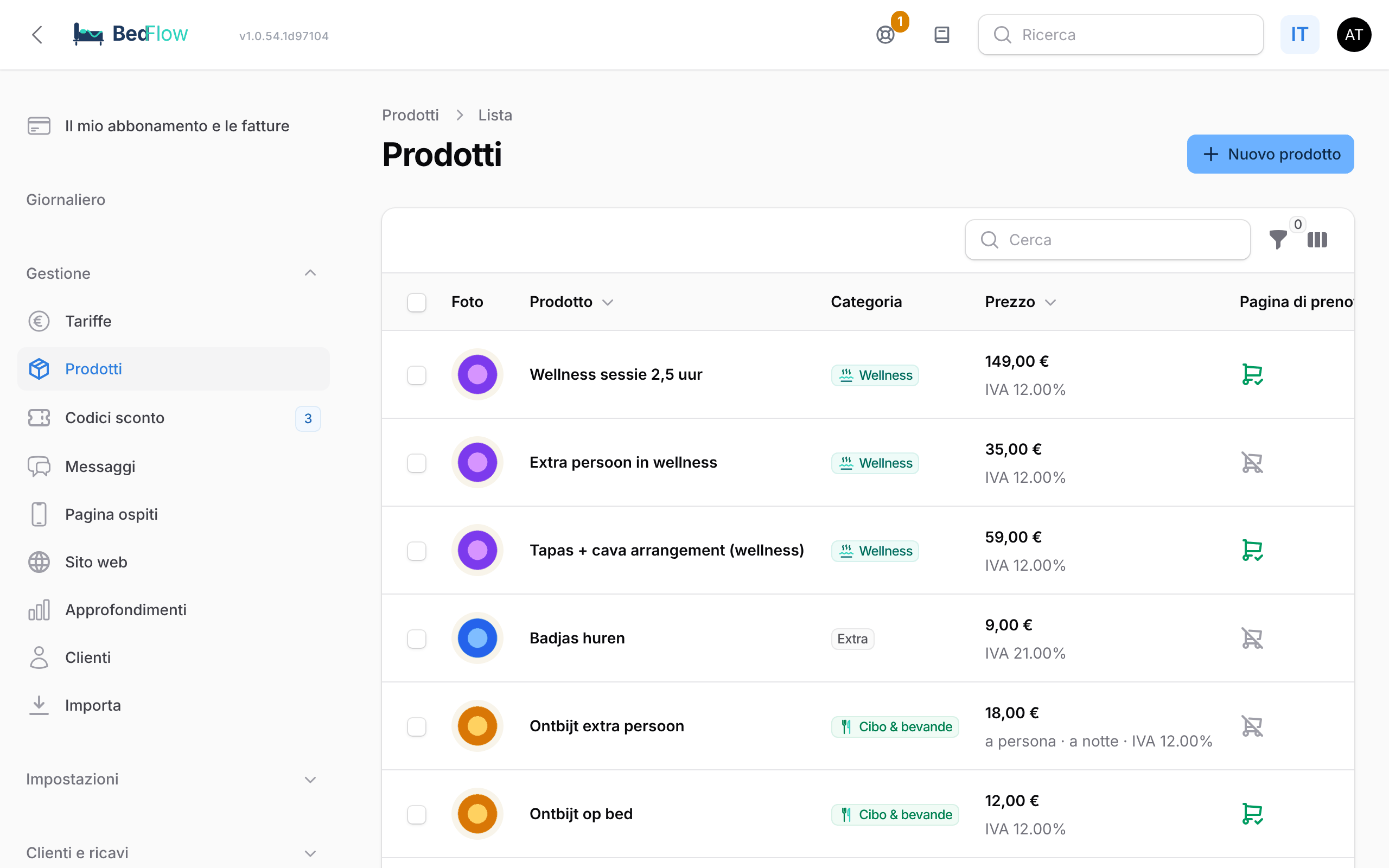Open the help lifebuoy icon with notification badge
The width and height of the screenshot is (1389, 868).
point(885,35)
